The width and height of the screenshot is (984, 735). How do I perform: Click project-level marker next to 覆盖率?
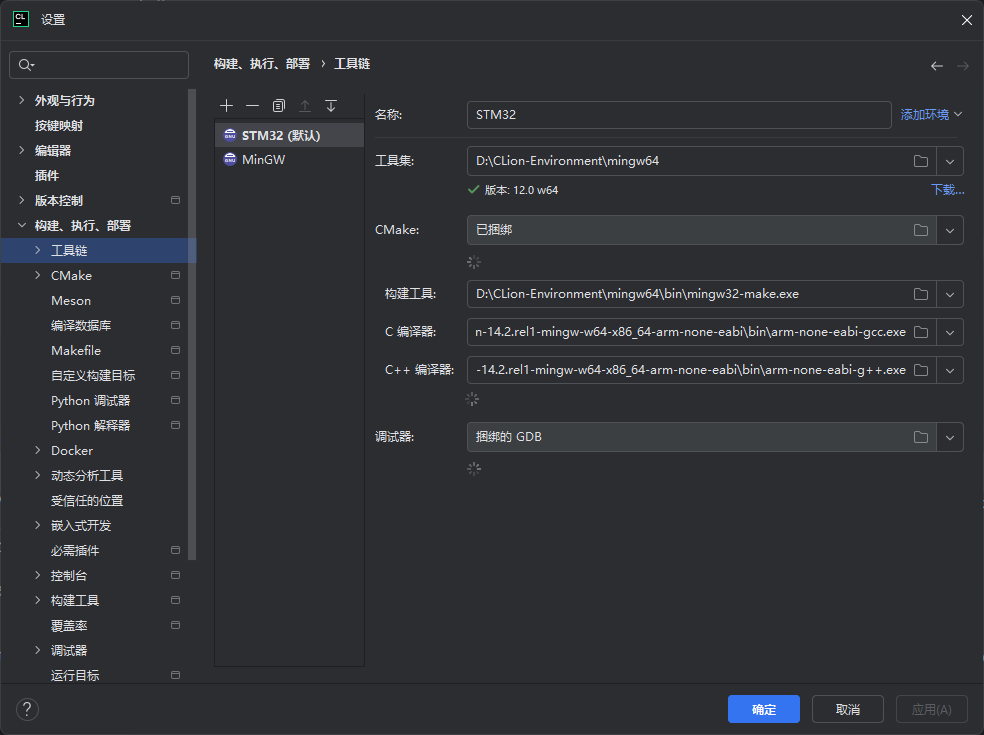176,625
